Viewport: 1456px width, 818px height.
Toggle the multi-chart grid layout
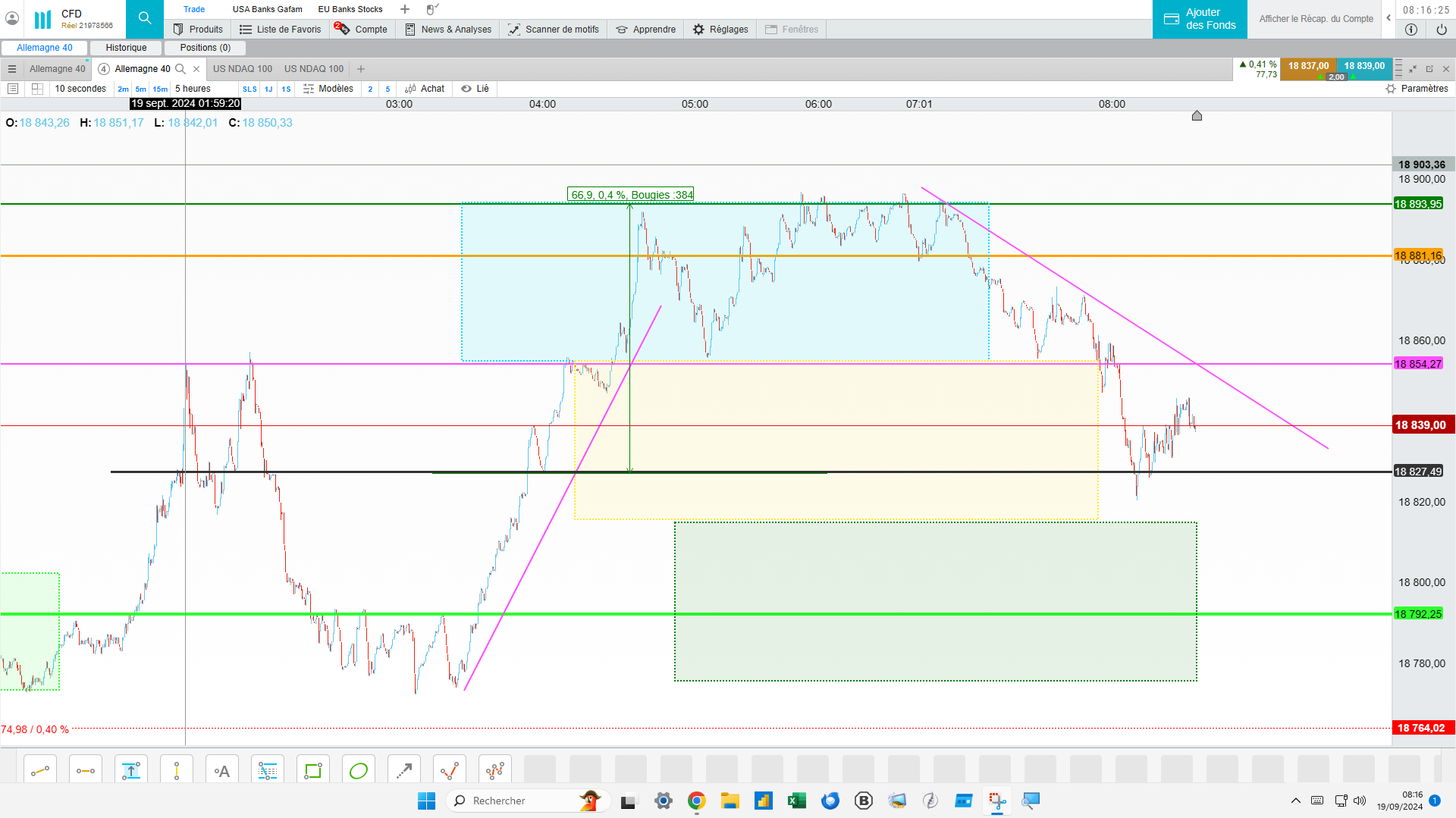coord(37,89)
